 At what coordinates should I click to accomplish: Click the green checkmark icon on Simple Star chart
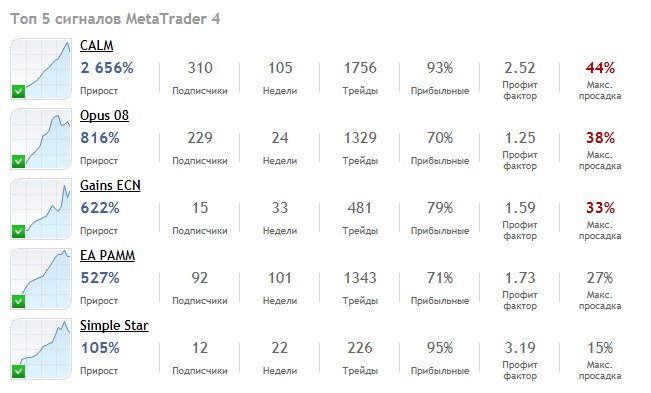point(18,372)
